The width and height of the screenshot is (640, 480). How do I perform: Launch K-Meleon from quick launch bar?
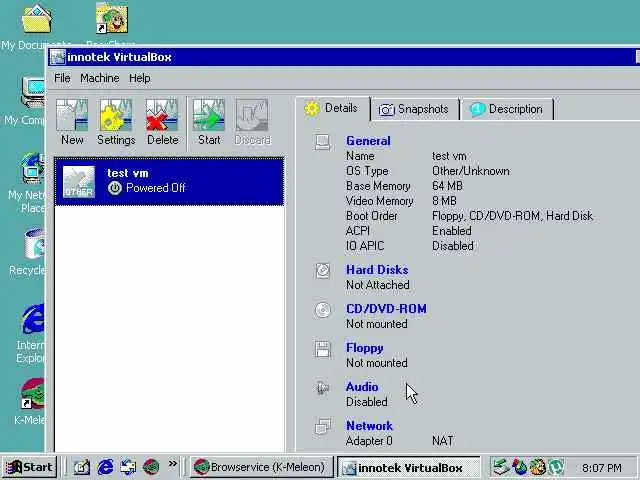coord(151,467)
